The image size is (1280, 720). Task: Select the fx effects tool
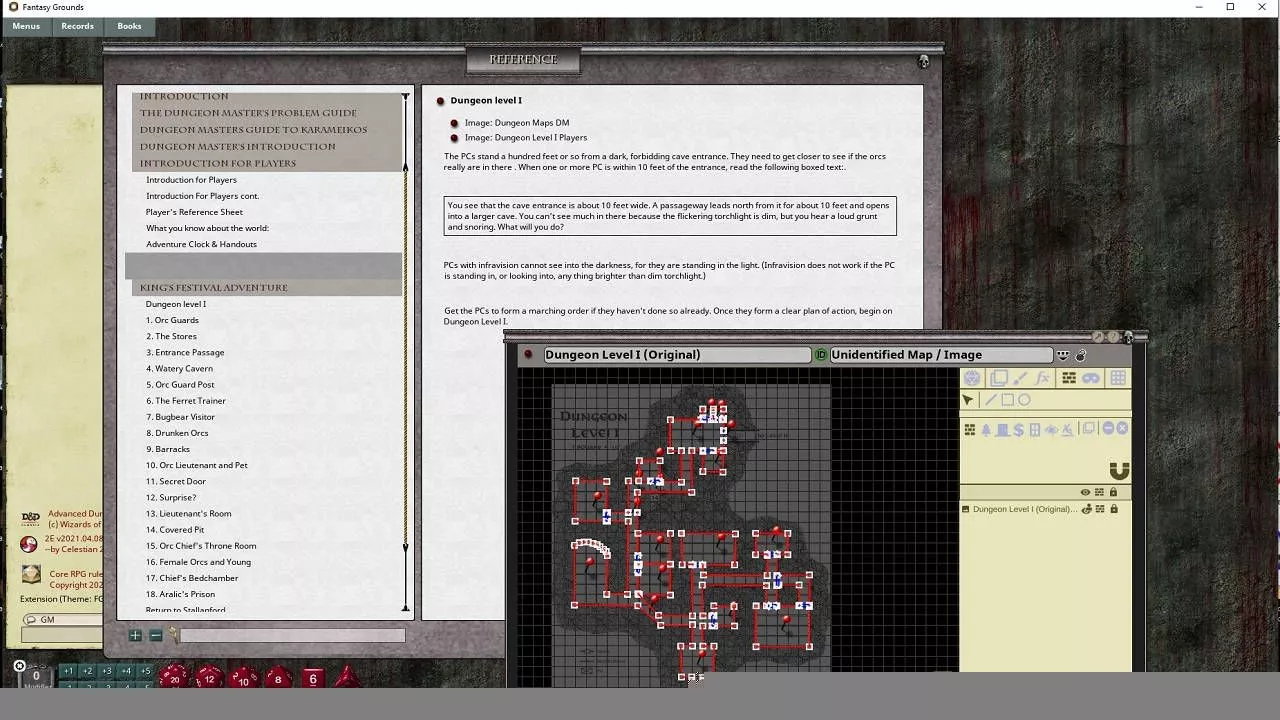click(x=1043, y=378)
